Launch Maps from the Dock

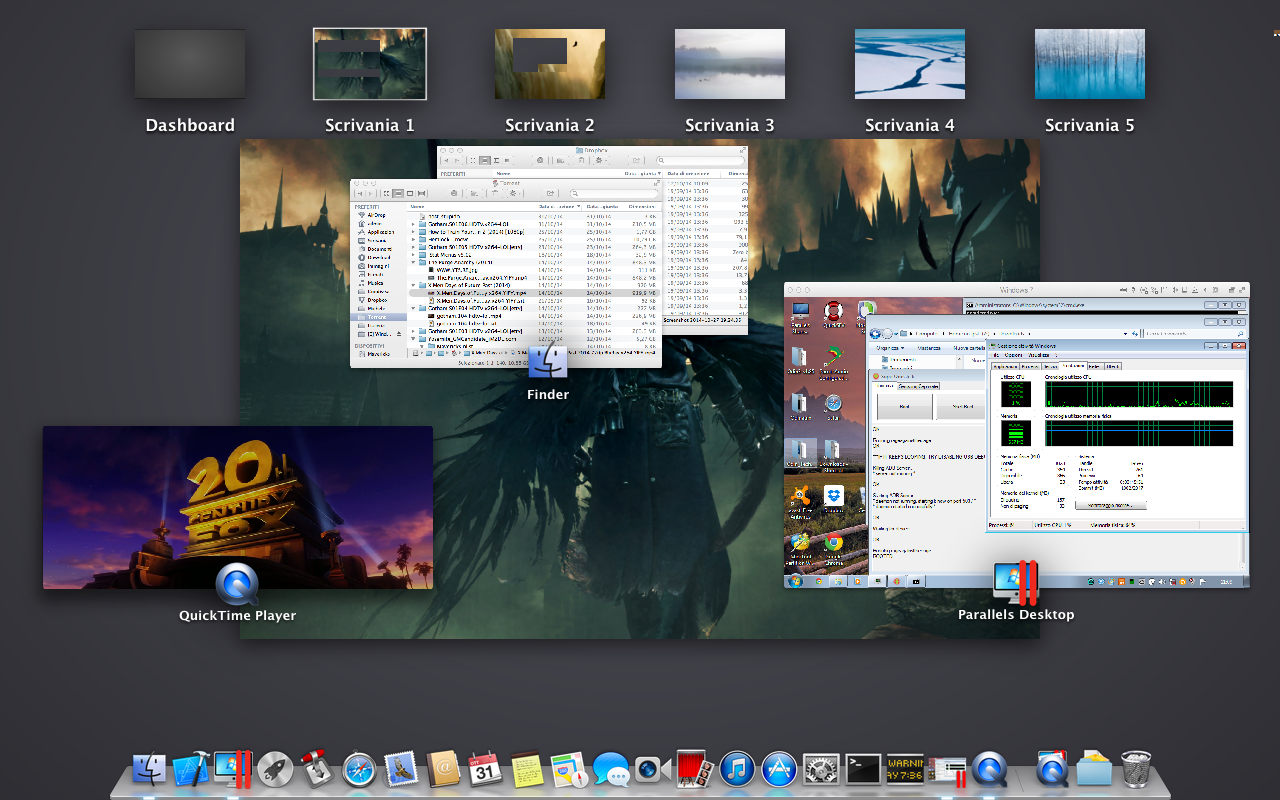click(569, 769)
